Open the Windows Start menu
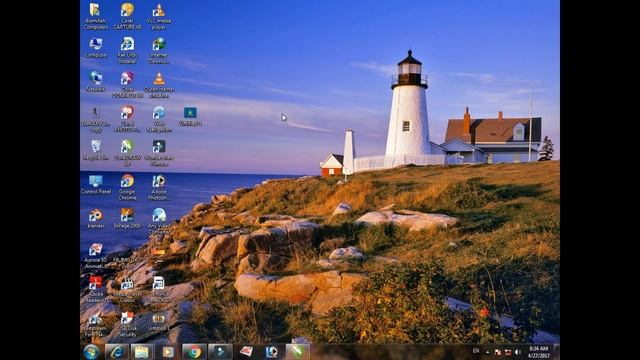Screen dimensions: 640x360 91,352
